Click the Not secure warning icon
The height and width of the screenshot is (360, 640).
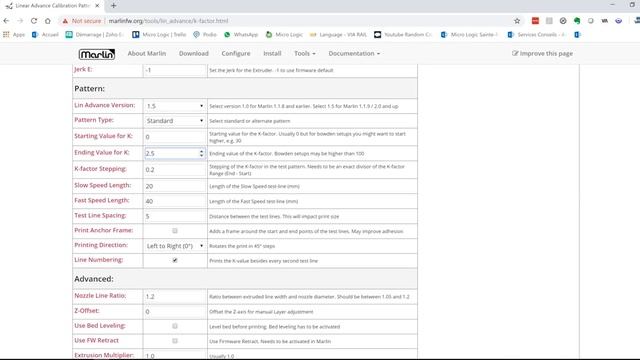pos(65,21)
